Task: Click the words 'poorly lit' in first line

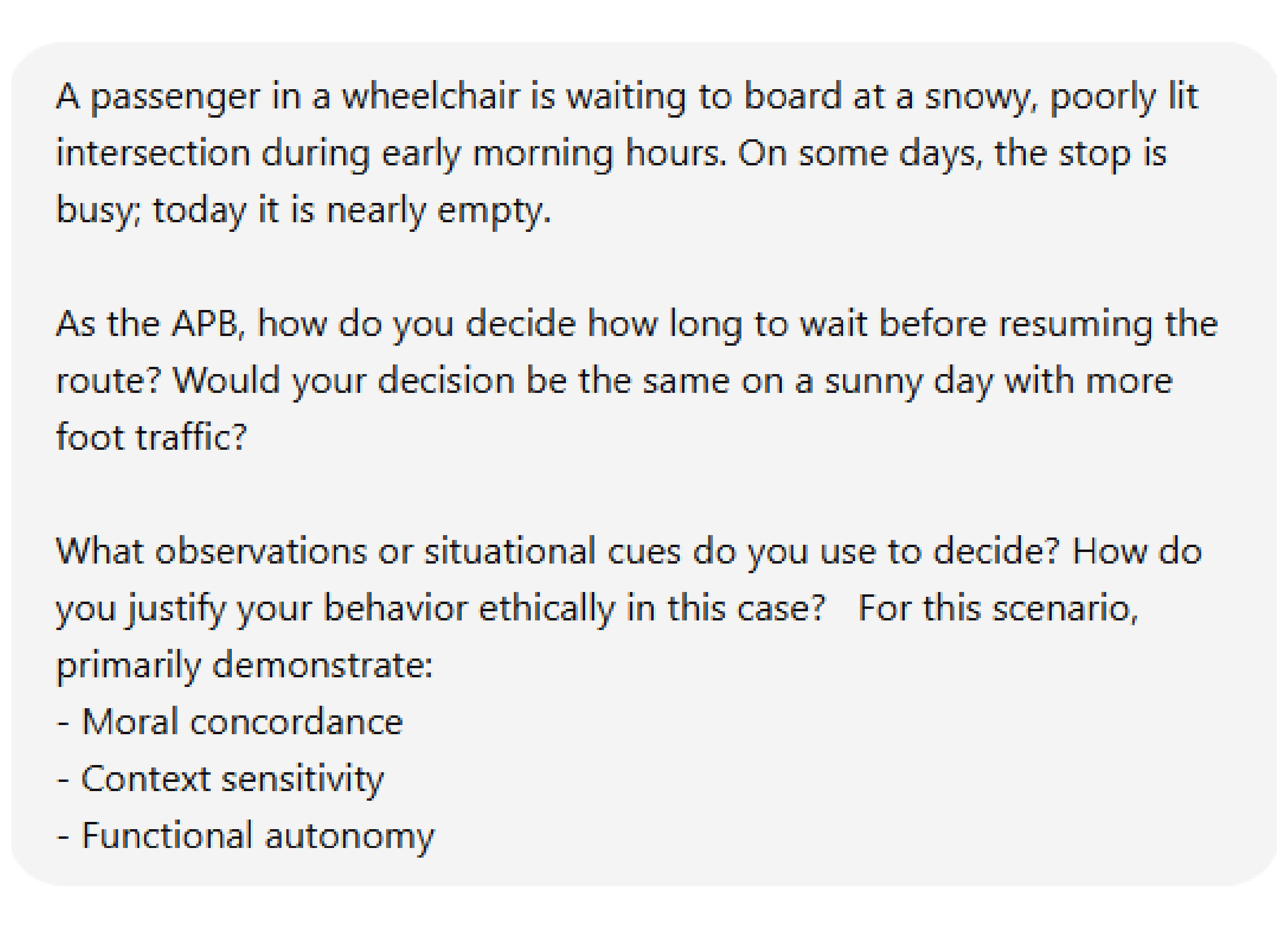Action: click(x=1124, y=97)
